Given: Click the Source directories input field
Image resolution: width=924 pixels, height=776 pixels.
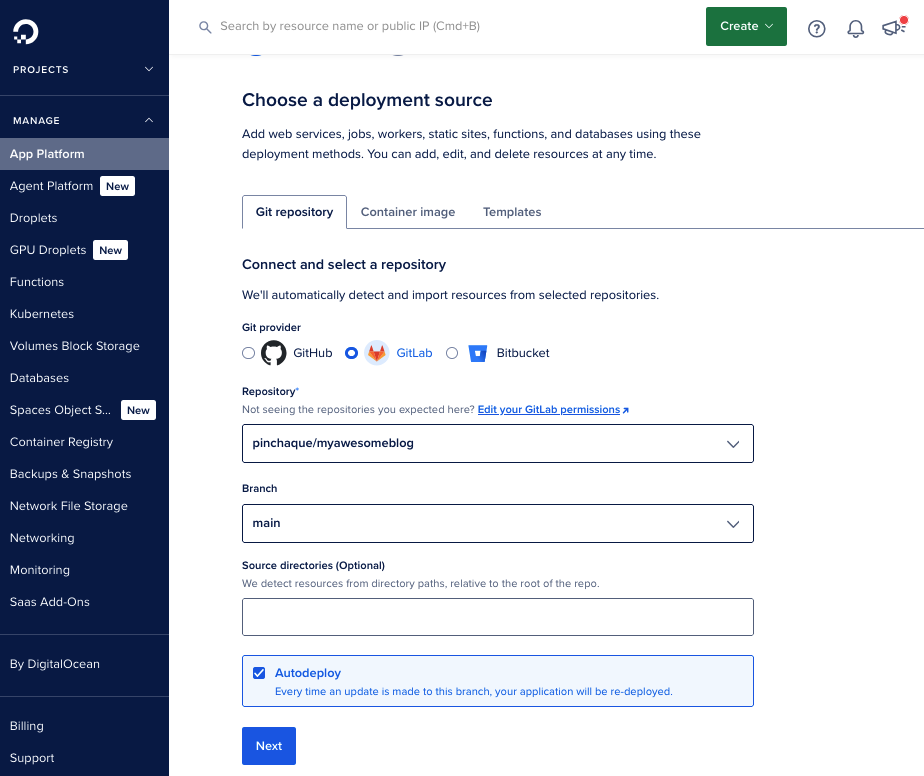Looking at the screenshot, I should 497,617.
